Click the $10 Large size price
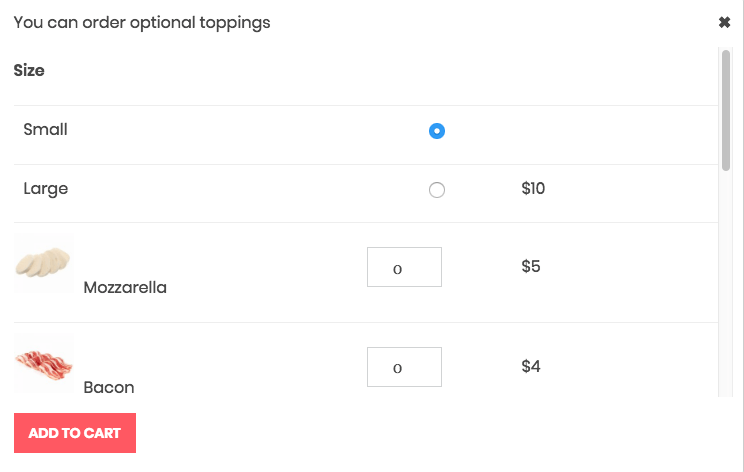Screen dimensions: 744x472 pyautogui.click(x=533, y=188)
